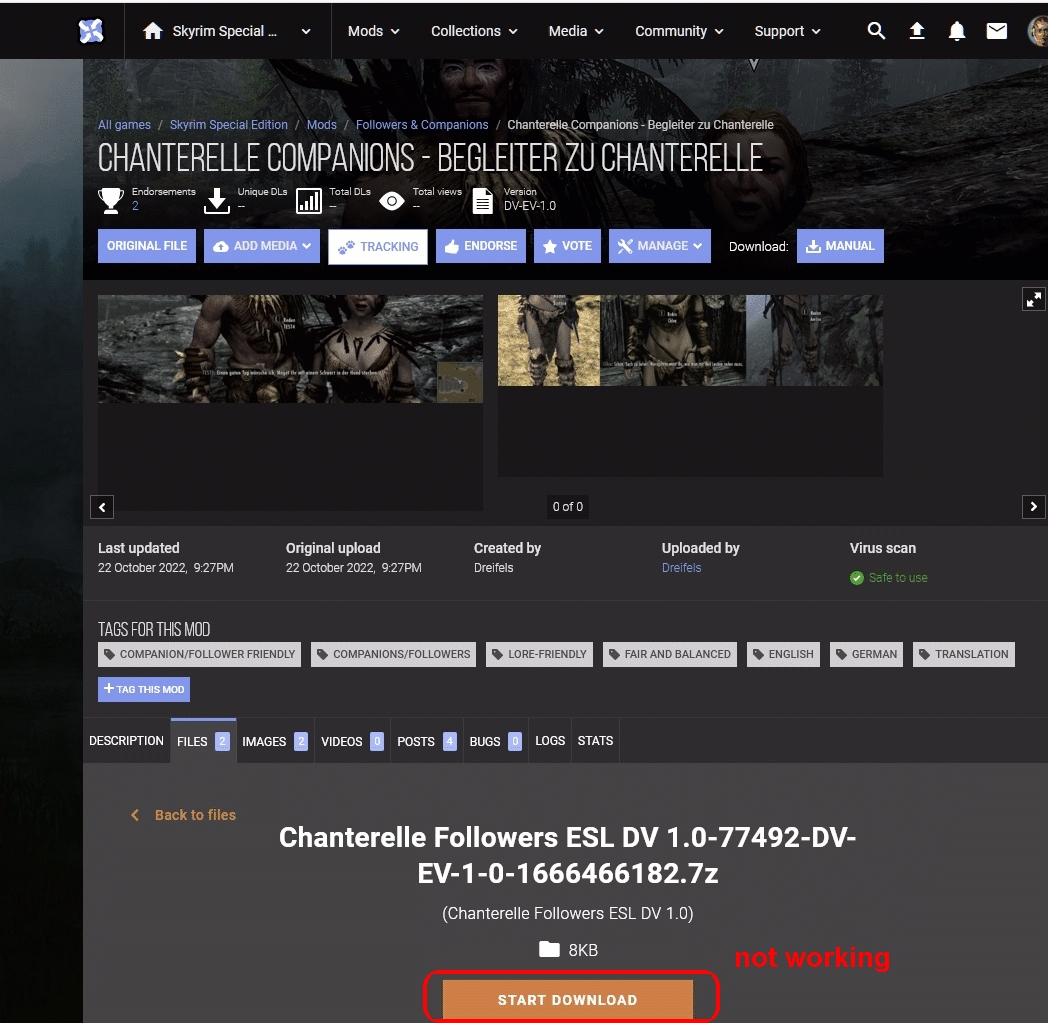Screen dimensions: 1048x1023
Task: Open the Collections menu
Action: [474, 31]
